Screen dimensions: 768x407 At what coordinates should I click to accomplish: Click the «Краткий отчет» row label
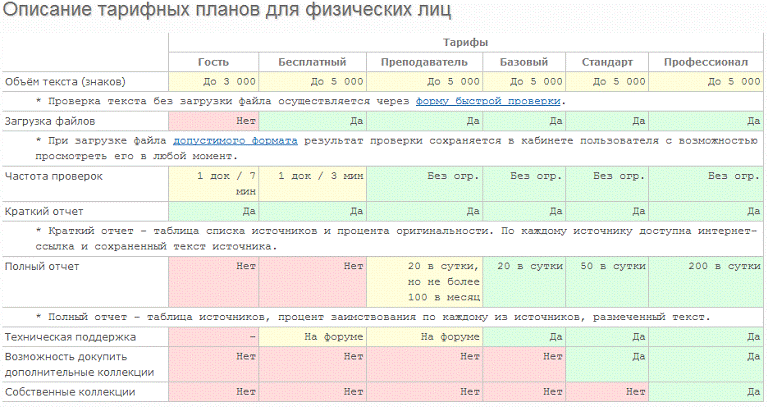click(x=44, y=212)
